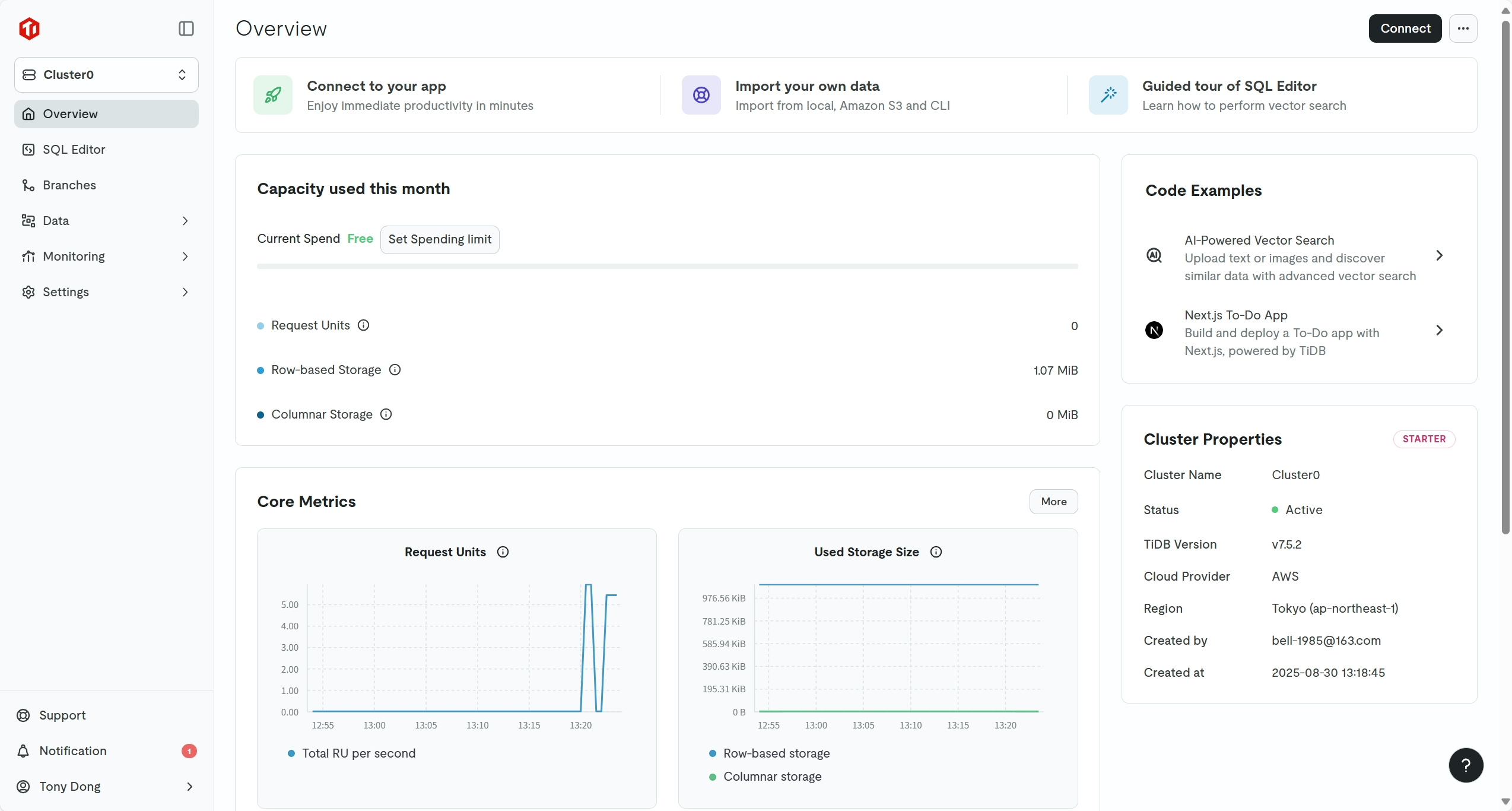Collapse the sidebar panel icon
Screen dimensions: 1512x811
point(186,28)
